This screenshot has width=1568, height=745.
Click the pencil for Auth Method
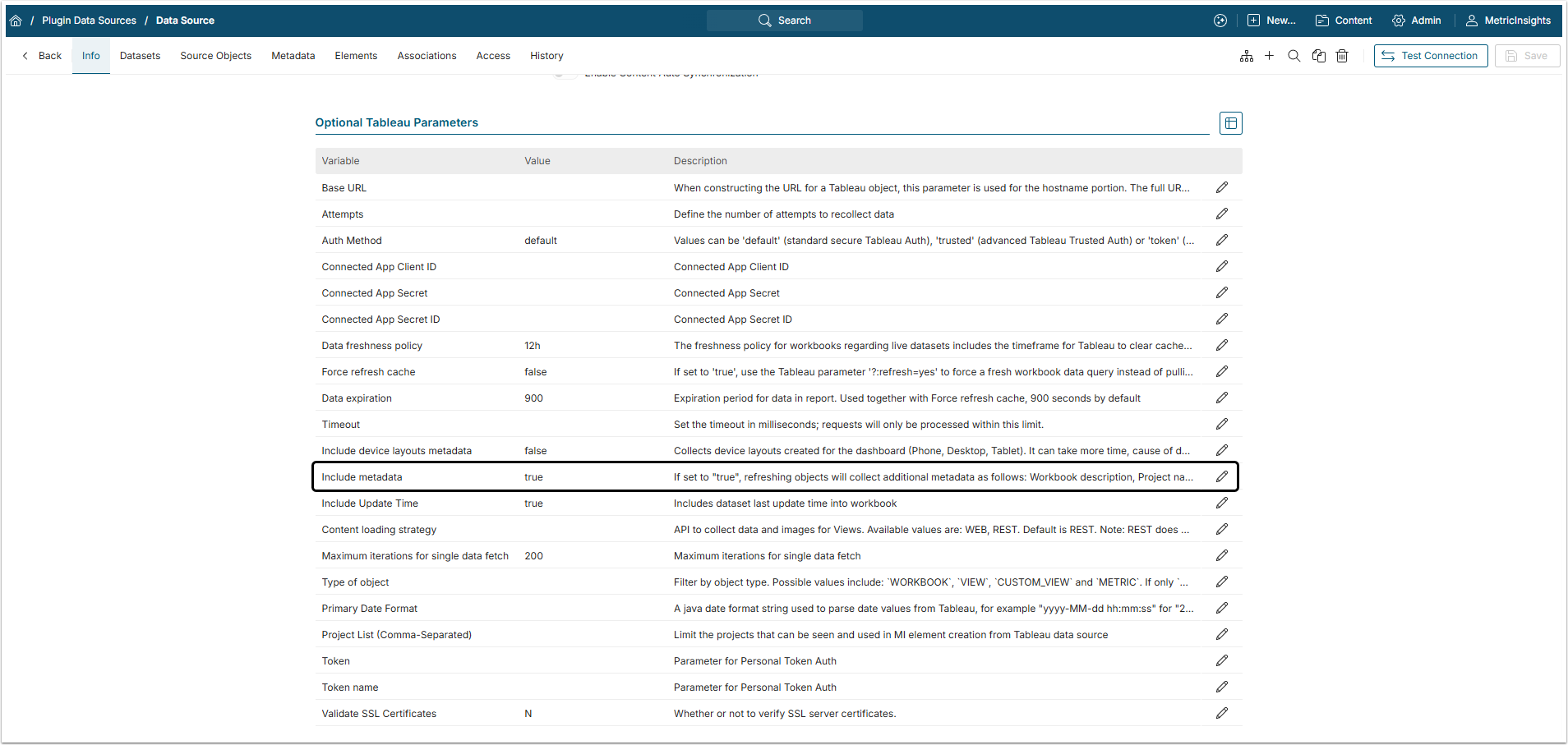1222,240
